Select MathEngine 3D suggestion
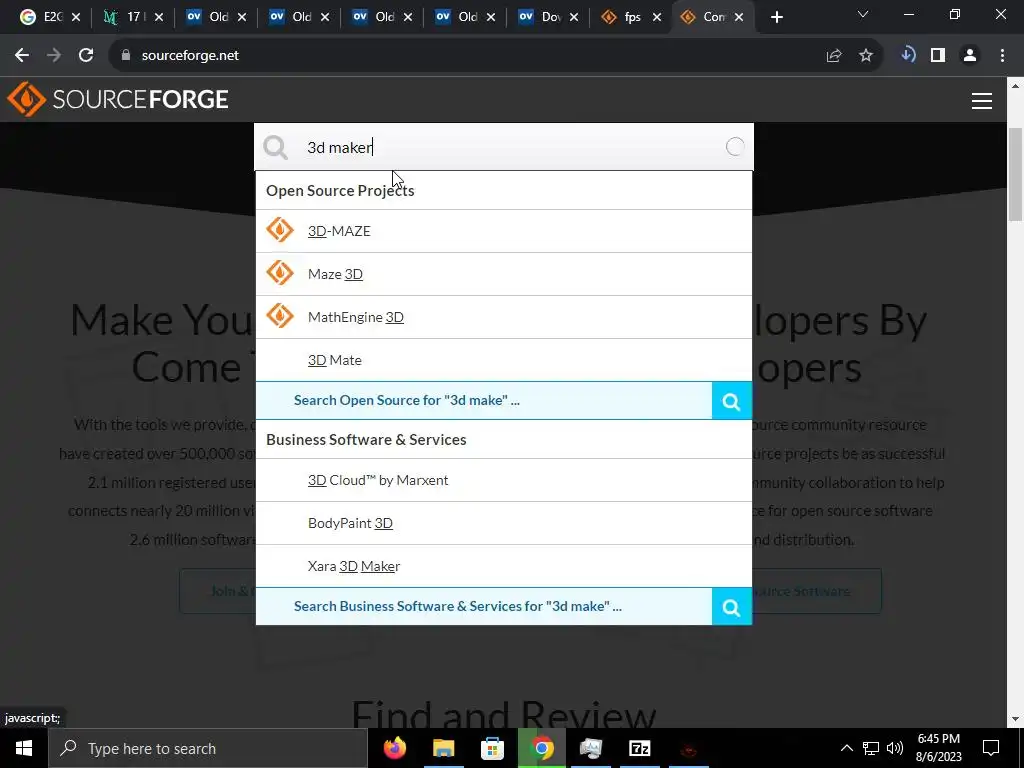 [x=504, y=317]
